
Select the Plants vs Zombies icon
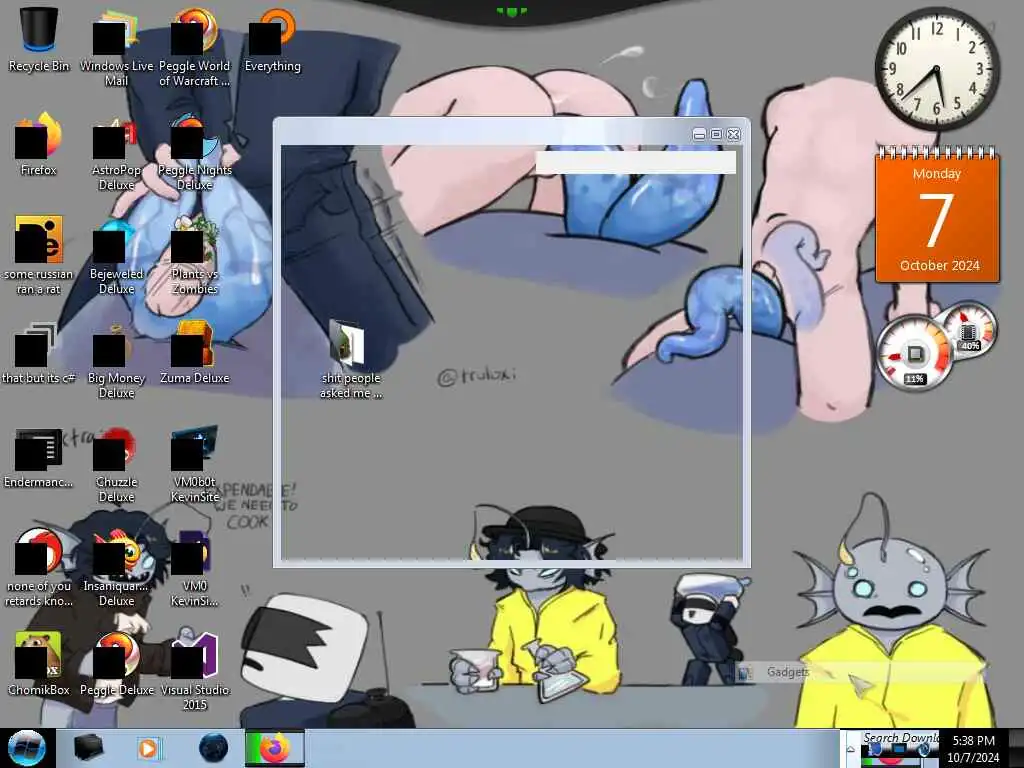coord(194,255)
